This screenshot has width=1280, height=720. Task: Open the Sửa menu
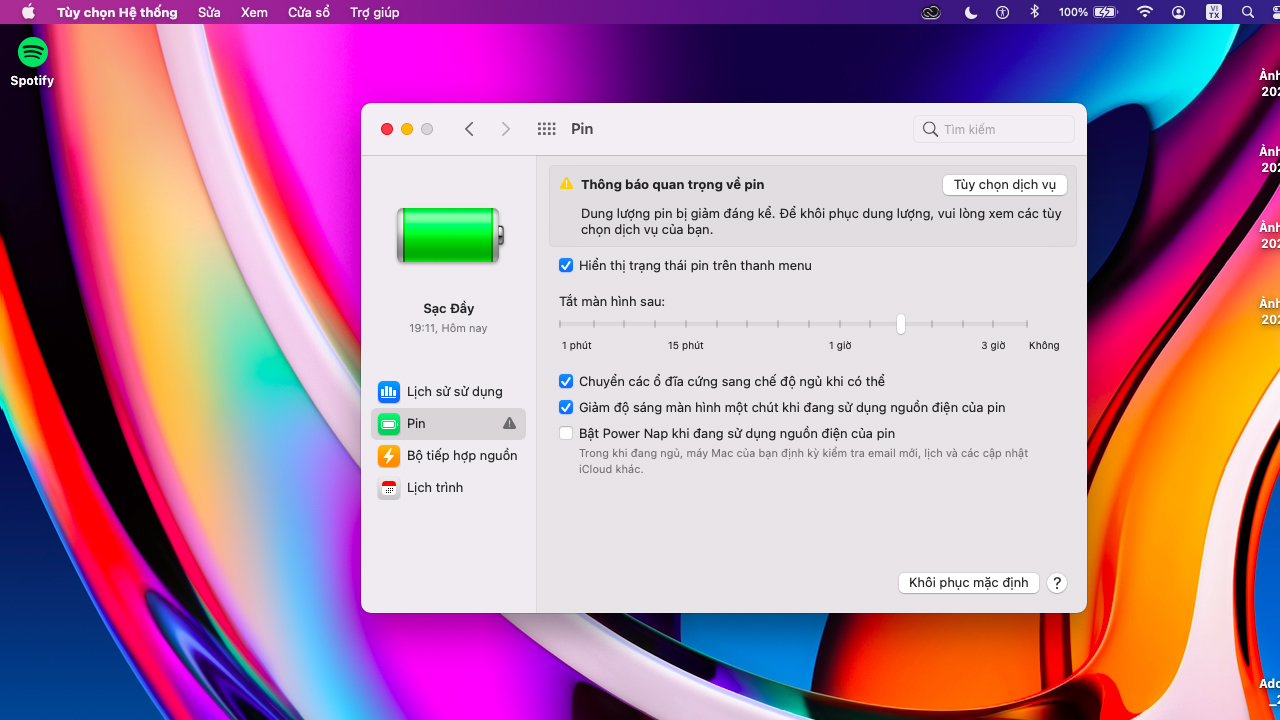pos(209,12)
